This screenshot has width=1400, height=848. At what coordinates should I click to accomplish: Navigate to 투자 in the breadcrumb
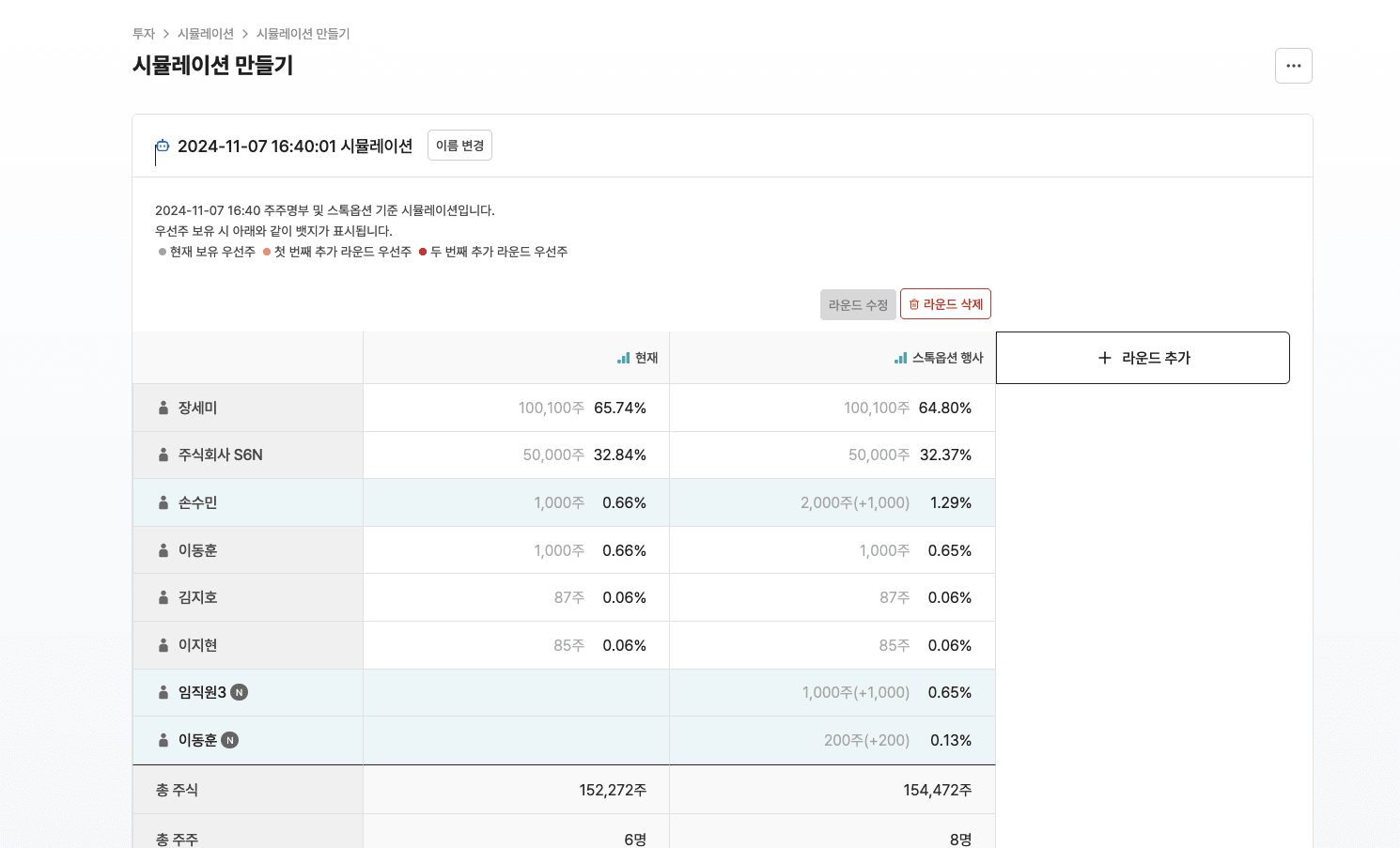[142, 33]
